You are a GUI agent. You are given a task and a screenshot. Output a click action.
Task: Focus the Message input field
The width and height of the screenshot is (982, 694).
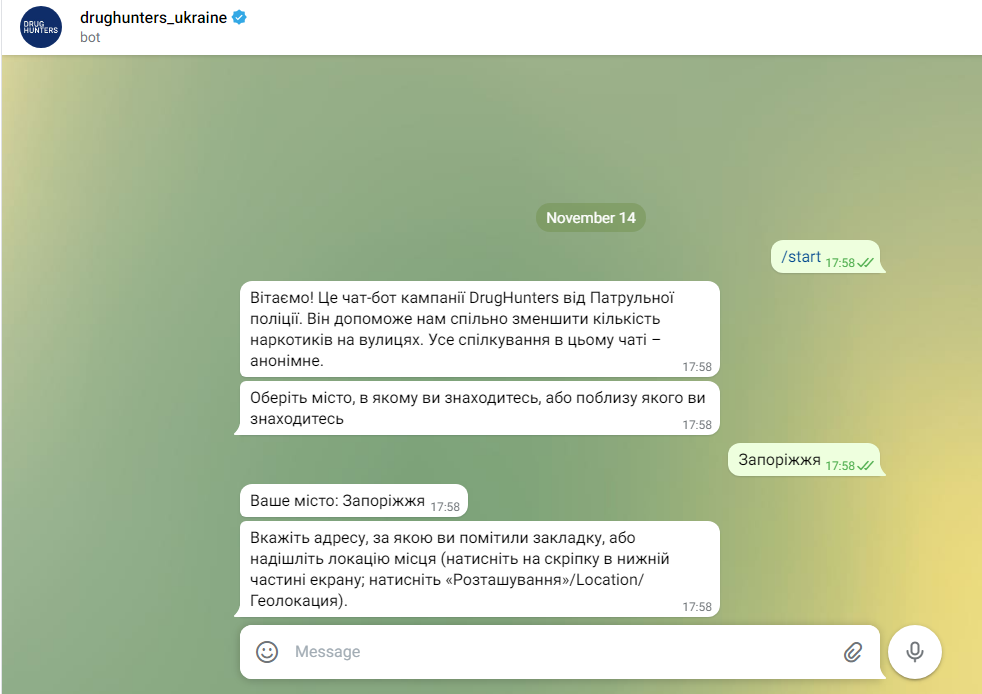click(x=564, y=651)
